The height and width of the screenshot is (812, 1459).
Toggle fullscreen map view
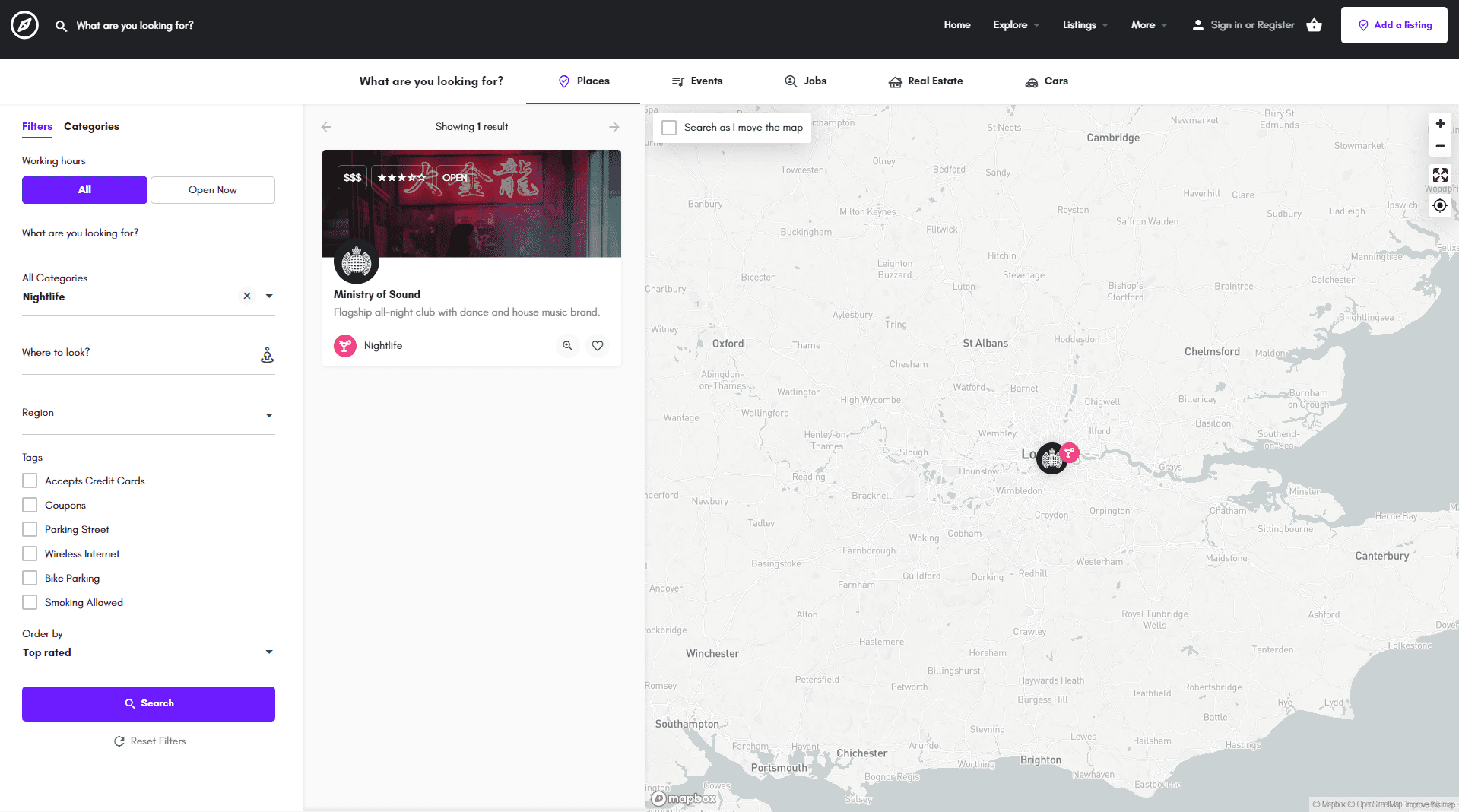pos(1439,176)
